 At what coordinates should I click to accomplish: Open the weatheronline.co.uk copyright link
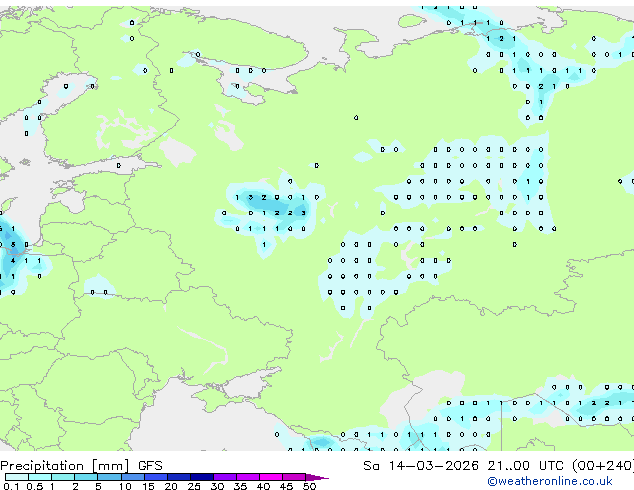550,481
